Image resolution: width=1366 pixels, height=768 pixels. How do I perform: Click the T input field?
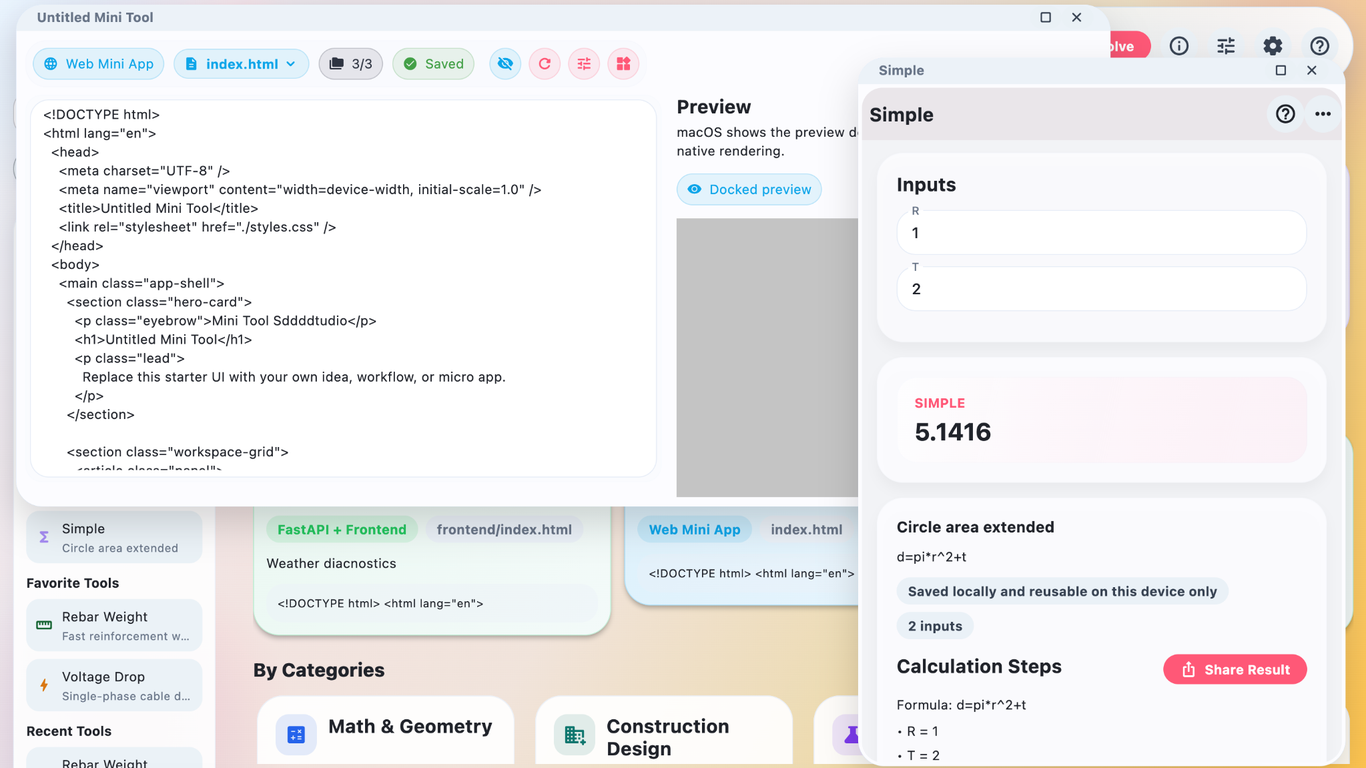click(1101, 289)
